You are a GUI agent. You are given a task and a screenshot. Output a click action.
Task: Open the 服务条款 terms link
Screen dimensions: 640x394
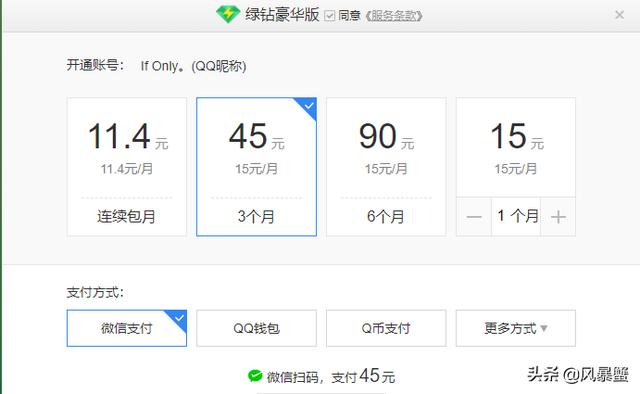point(393,16)
